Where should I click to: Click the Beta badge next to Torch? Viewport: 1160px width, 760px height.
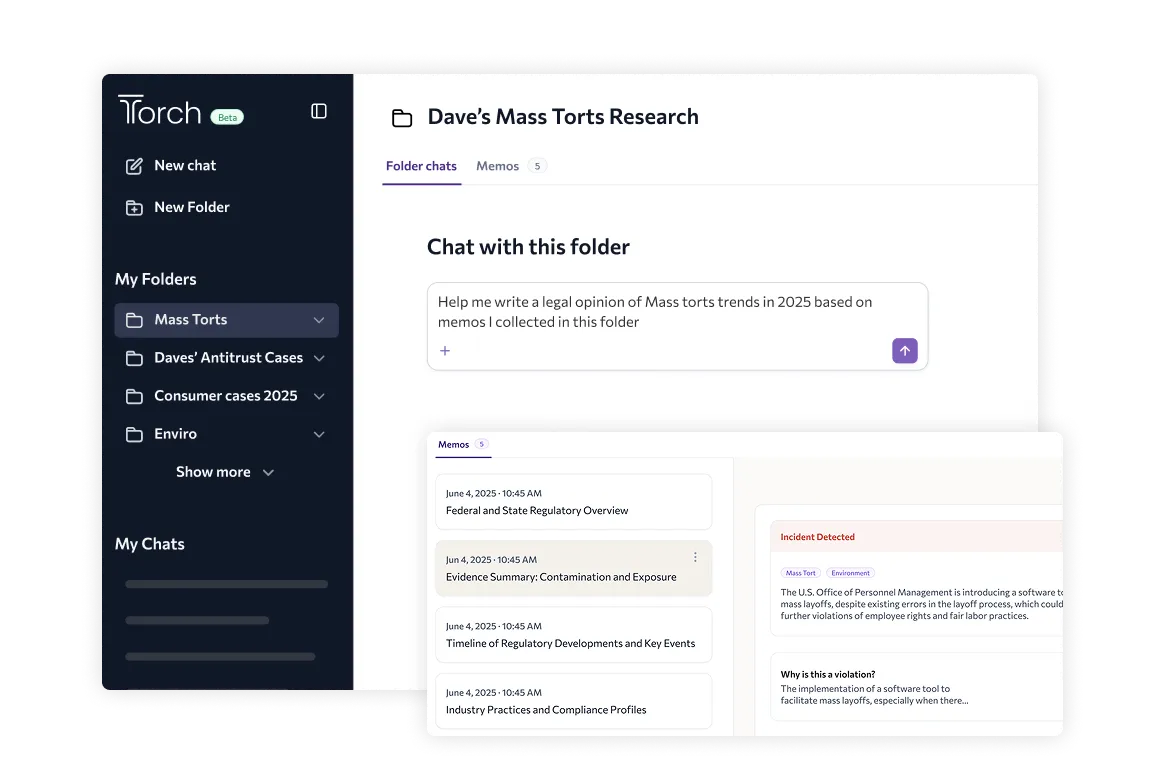227,117
